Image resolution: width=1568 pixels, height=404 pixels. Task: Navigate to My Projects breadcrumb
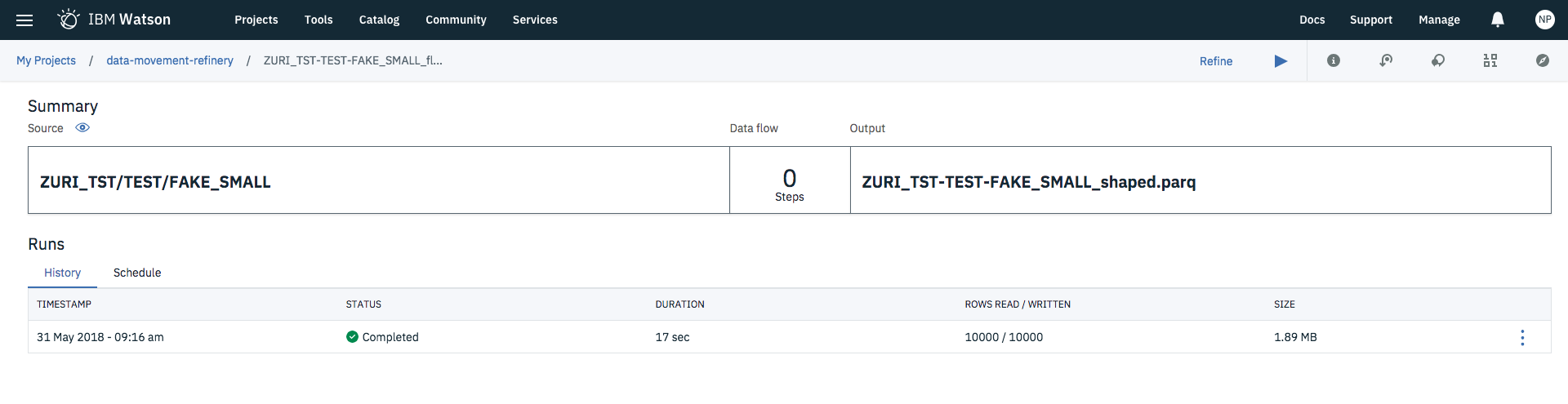point(46,60)
